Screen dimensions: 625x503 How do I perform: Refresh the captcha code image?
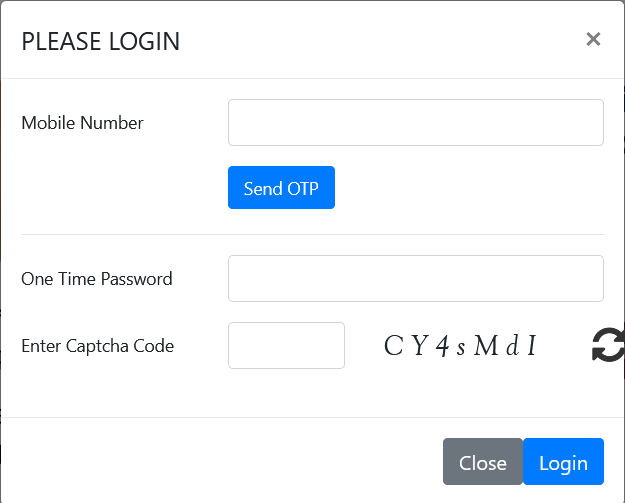click(x=607, y=345)
